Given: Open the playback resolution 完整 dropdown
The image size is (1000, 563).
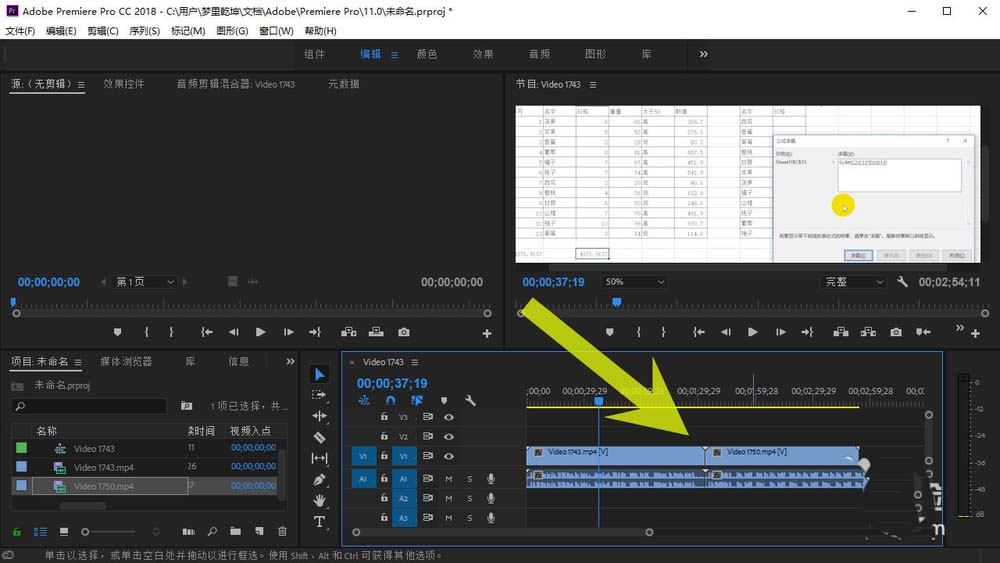Looking at the screenshot, I should pos(852,282).
